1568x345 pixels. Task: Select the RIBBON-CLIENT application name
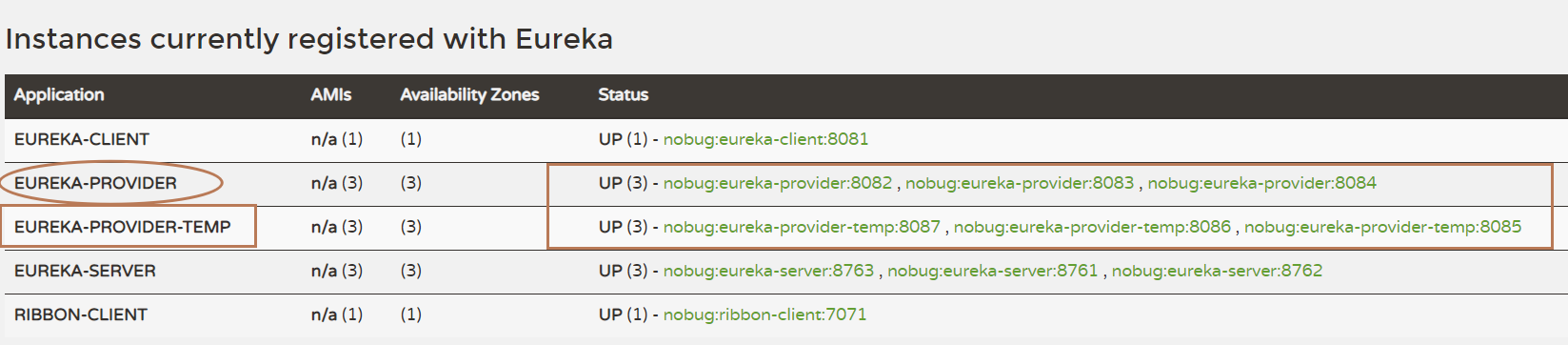(81, 315)
